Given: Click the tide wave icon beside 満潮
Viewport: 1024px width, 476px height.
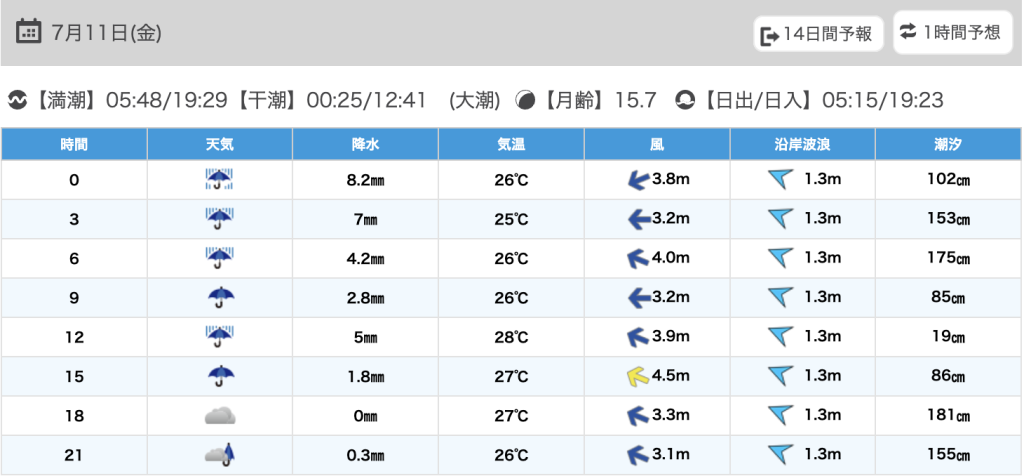Looking at the screenshot, I should [17, 100].
